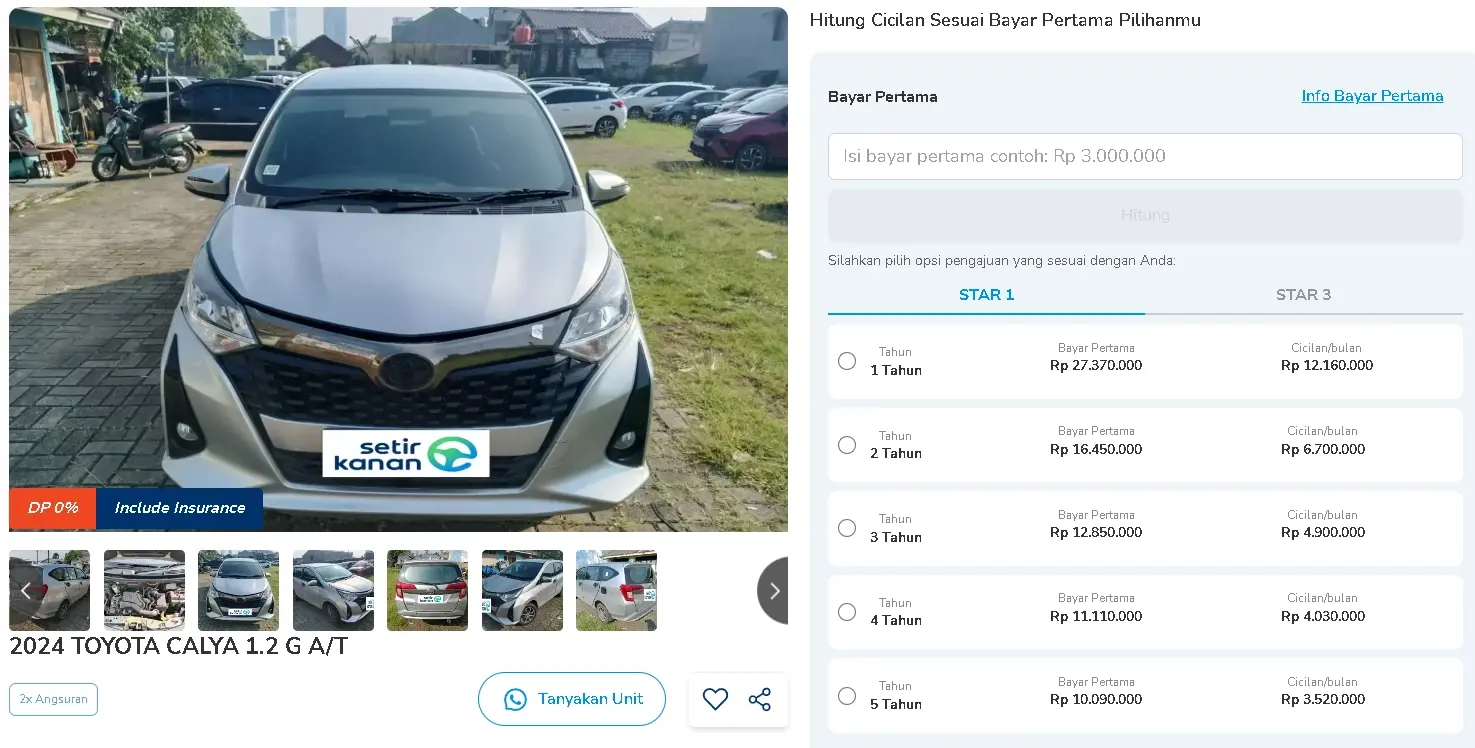Click the share icon
The width and height of the screenshot is (1475, 748).
760,699
